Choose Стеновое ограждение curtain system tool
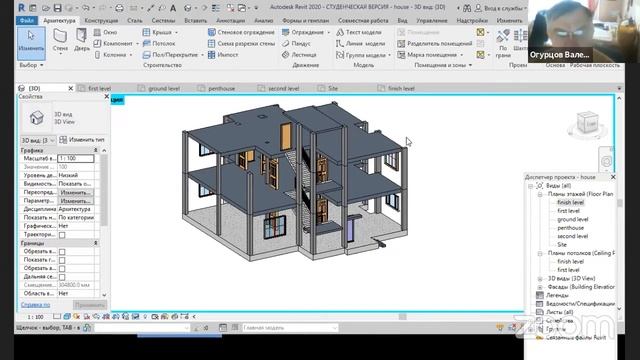Image resolution: width=640 pixels, height=360 pixels. [x=241, y=32]
